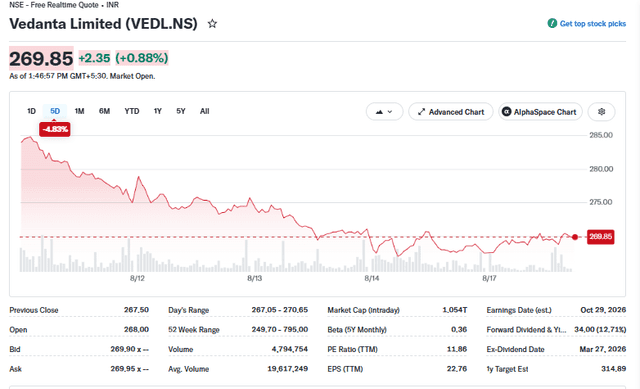
Task: Click Market Cap value 1.054T
Action: coord(455,310)
